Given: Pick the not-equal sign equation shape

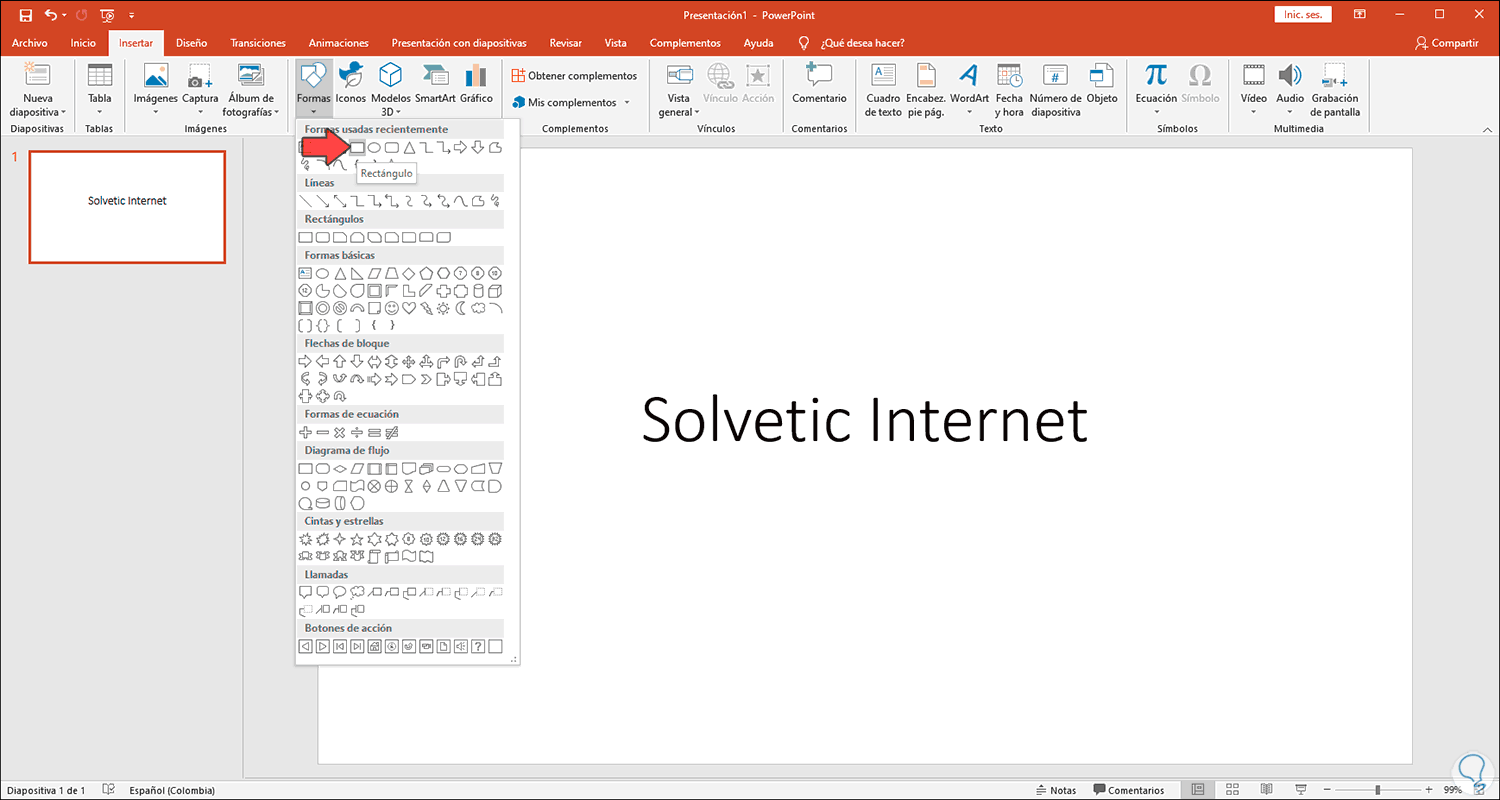Looking at the screenshot, I should 392,432.
